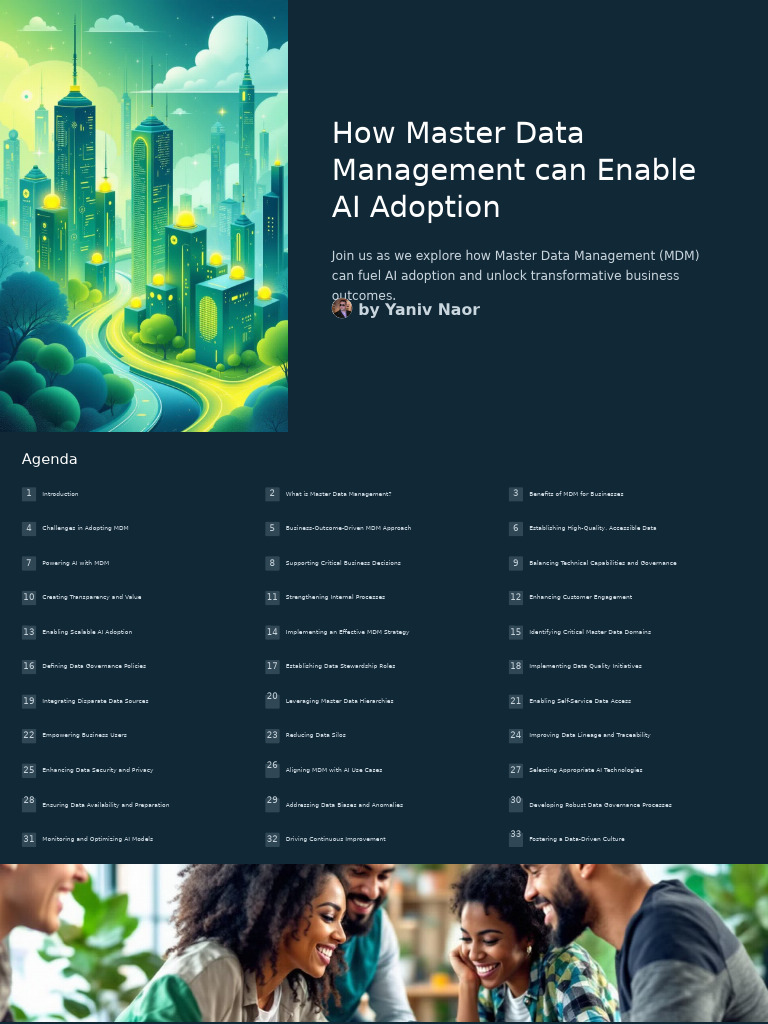This screenshot has height=1024, width=768.
Task: Open 'Establishing Data Stewardship Roles'
Action: (340, 666)
